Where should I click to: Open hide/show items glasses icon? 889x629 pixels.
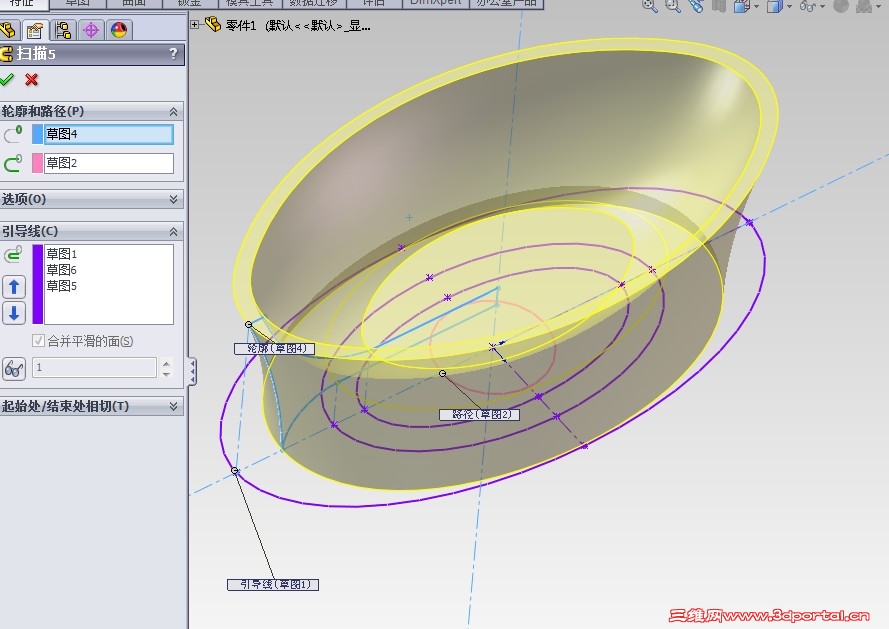click(807, 6)
